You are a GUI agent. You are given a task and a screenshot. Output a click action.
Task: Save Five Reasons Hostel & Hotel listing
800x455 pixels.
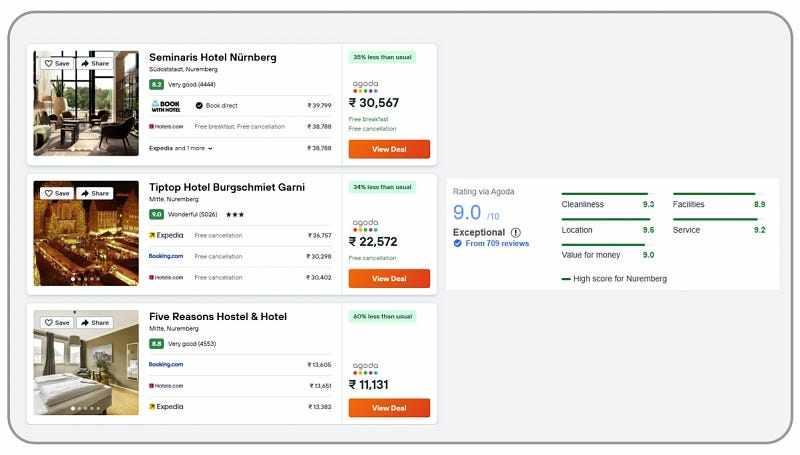coord(56,323)
